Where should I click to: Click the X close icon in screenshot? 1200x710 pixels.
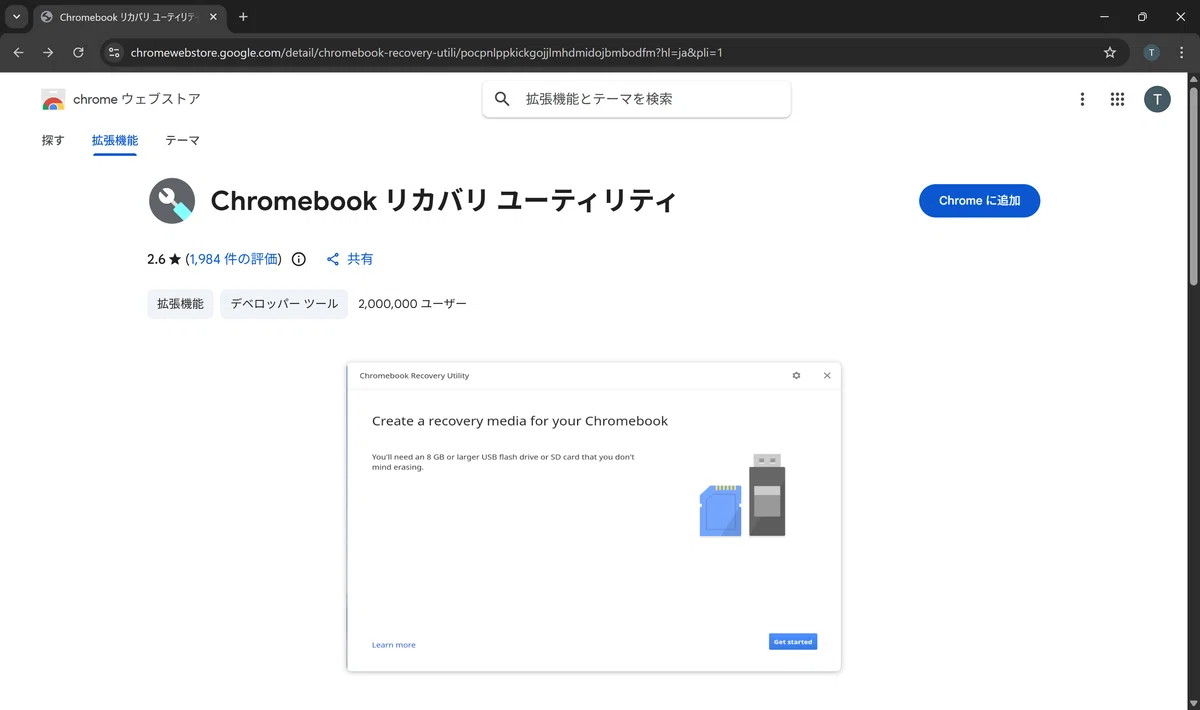(x=827, y=375)
